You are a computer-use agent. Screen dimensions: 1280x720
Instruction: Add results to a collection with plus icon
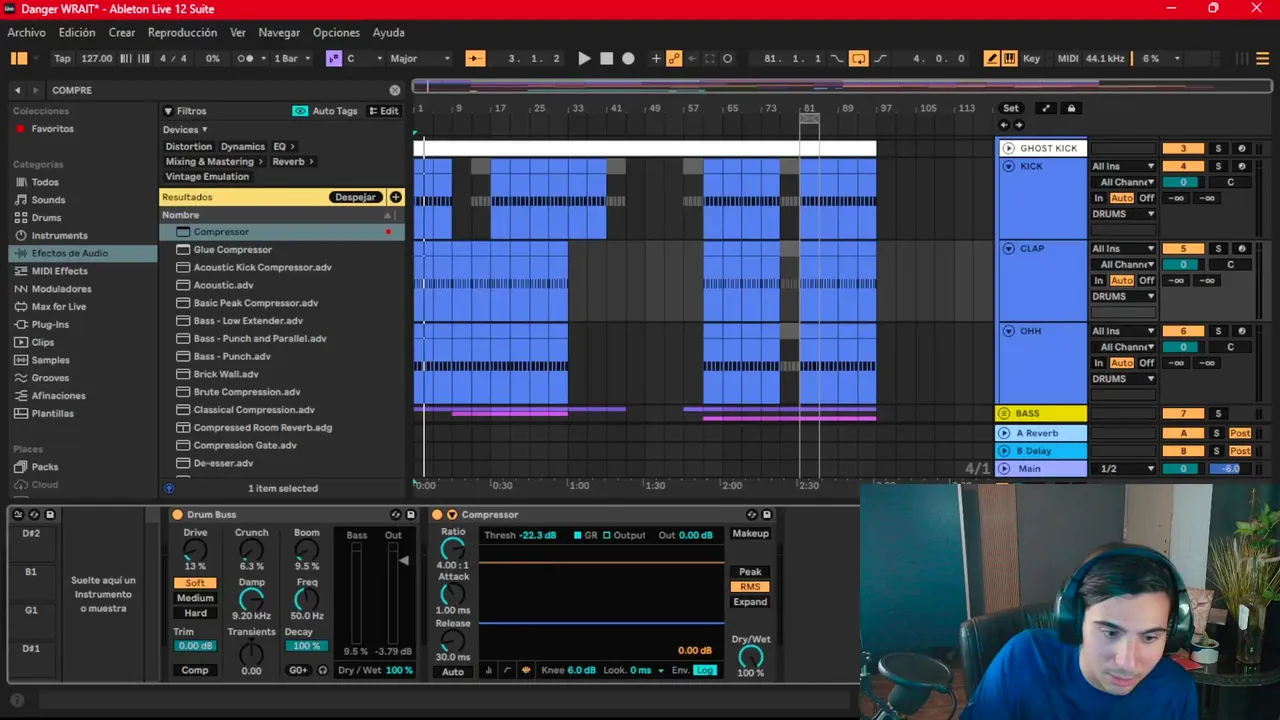pos(396,197)
